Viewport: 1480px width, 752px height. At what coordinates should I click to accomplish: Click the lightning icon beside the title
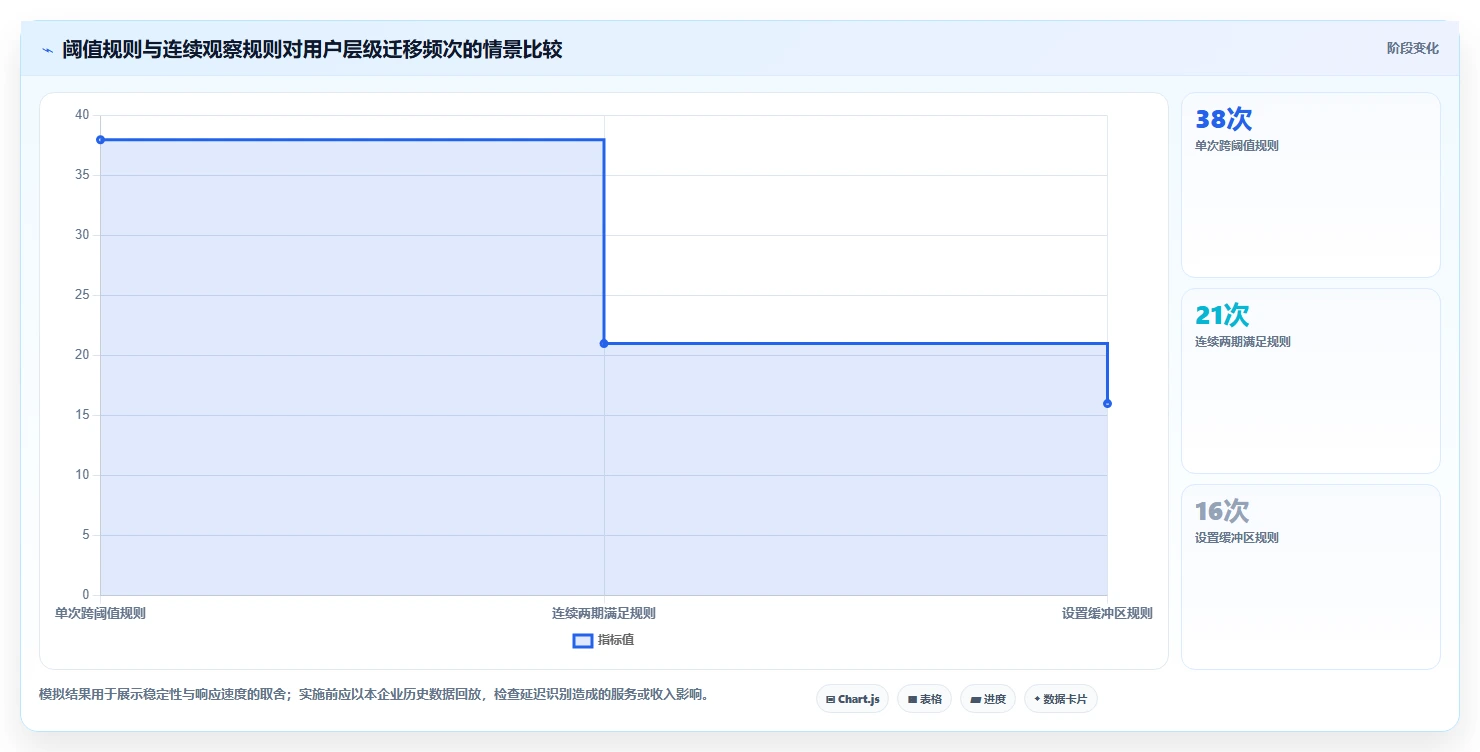pos(47,50)
